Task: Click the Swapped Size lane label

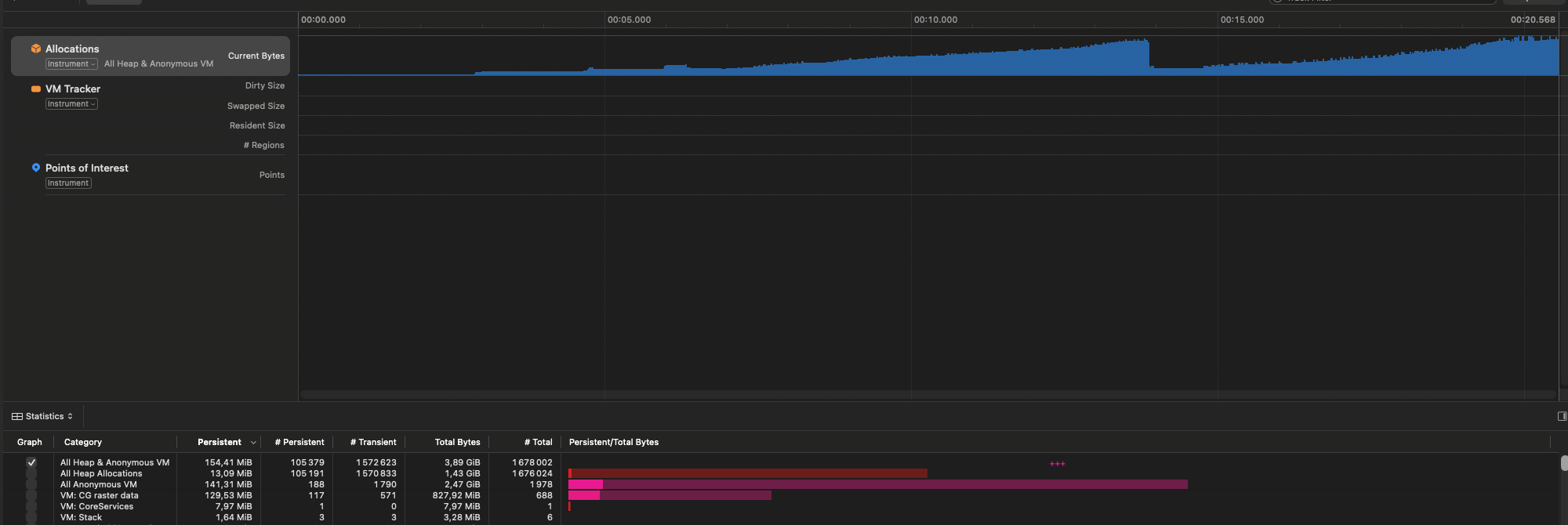Action: point(256,106)
